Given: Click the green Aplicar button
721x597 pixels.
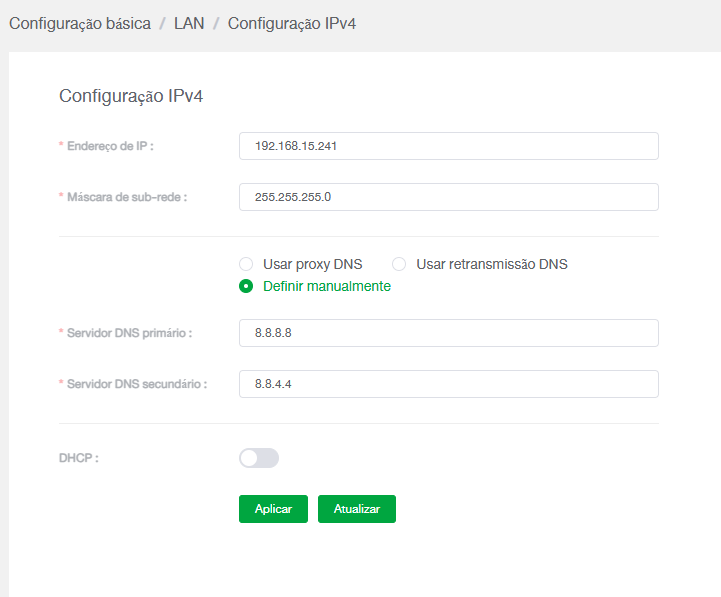Looking at the screenshot, I should [273, 509].
